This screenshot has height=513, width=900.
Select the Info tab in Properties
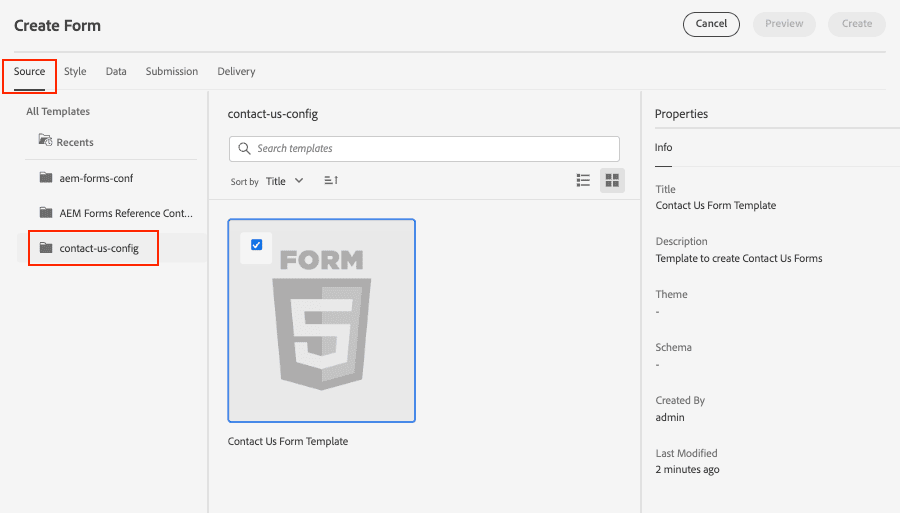point(664,147)
